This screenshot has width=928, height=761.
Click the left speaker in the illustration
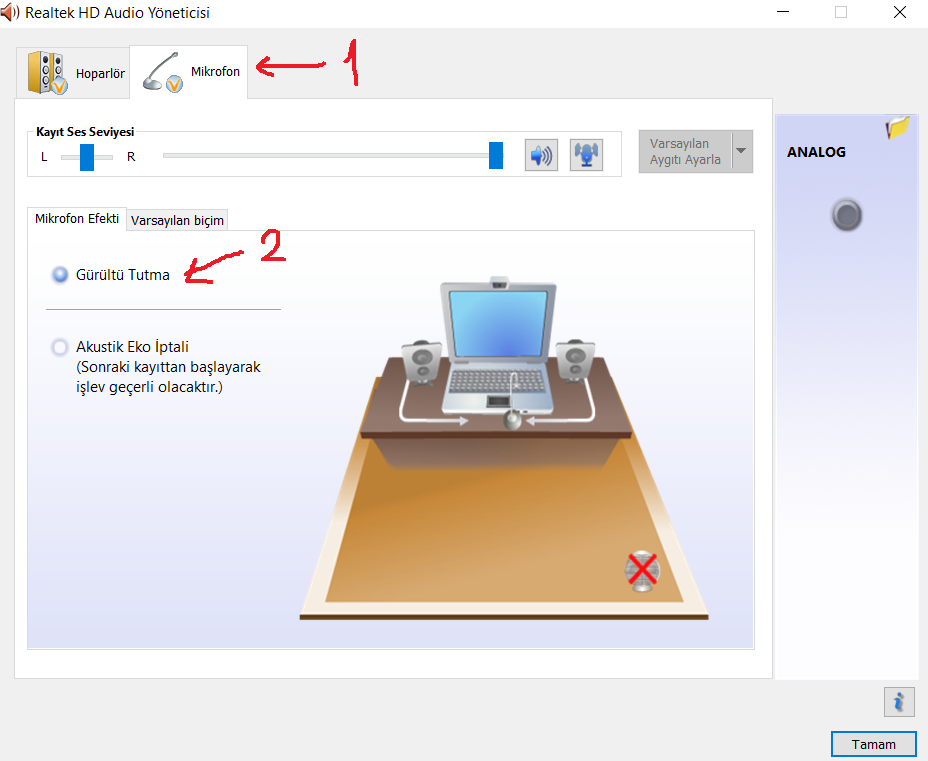click(422, 362)
